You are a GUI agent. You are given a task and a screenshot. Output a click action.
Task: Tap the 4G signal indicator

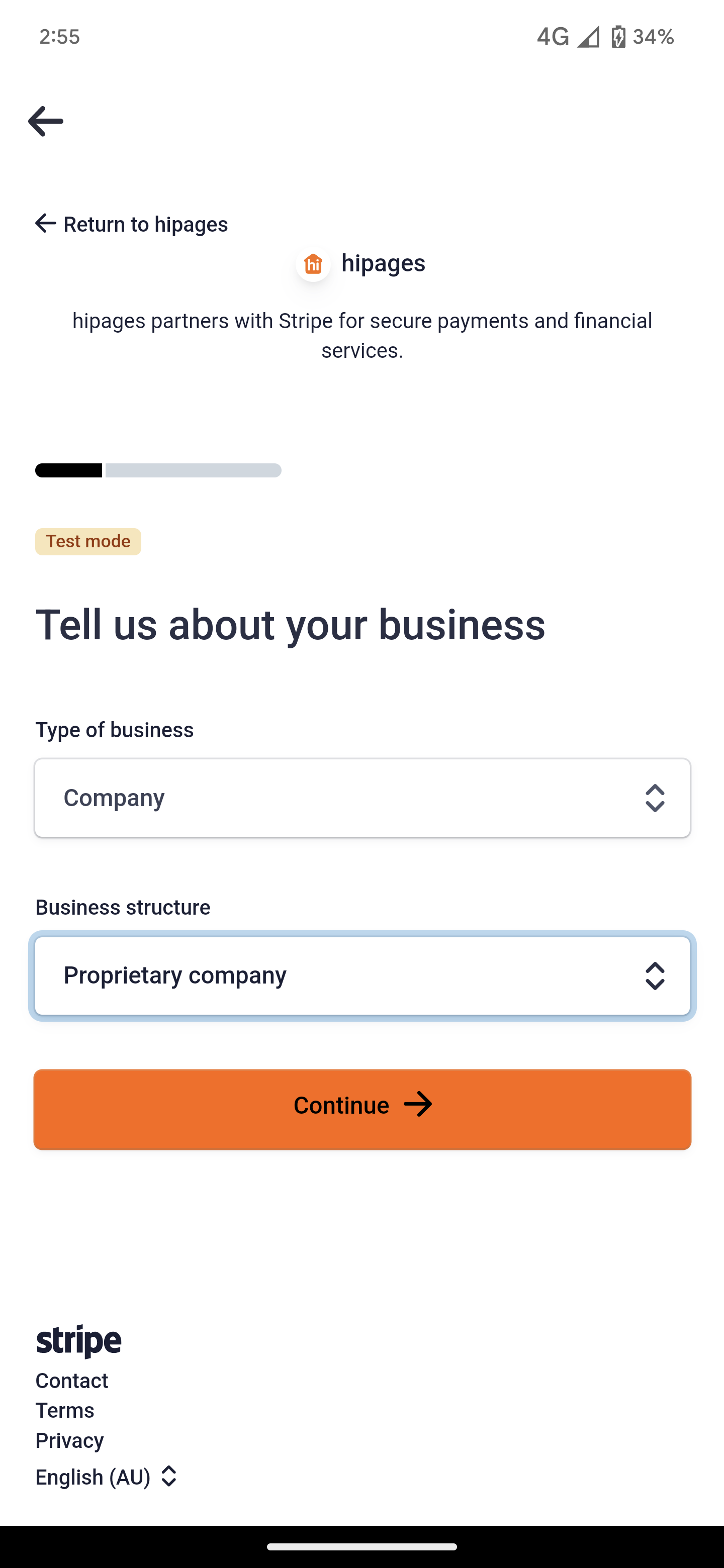pos(552,37)
